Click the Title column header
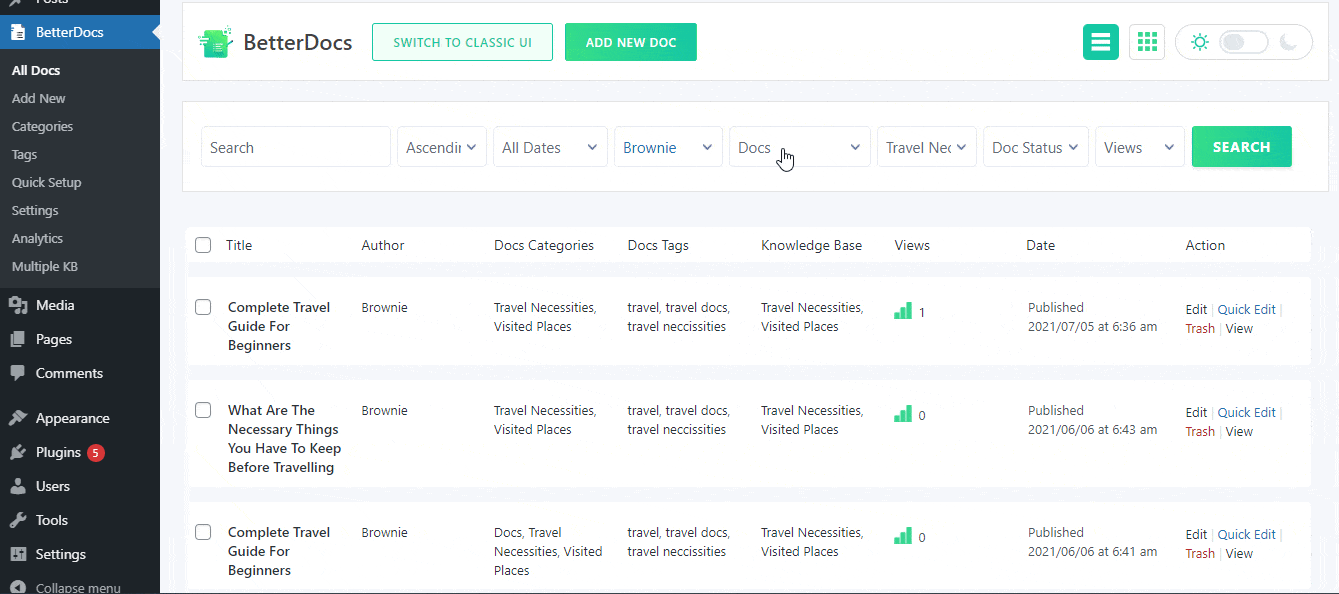The width and height of the screenshot is (1339, 594). [x=239, y=245]
